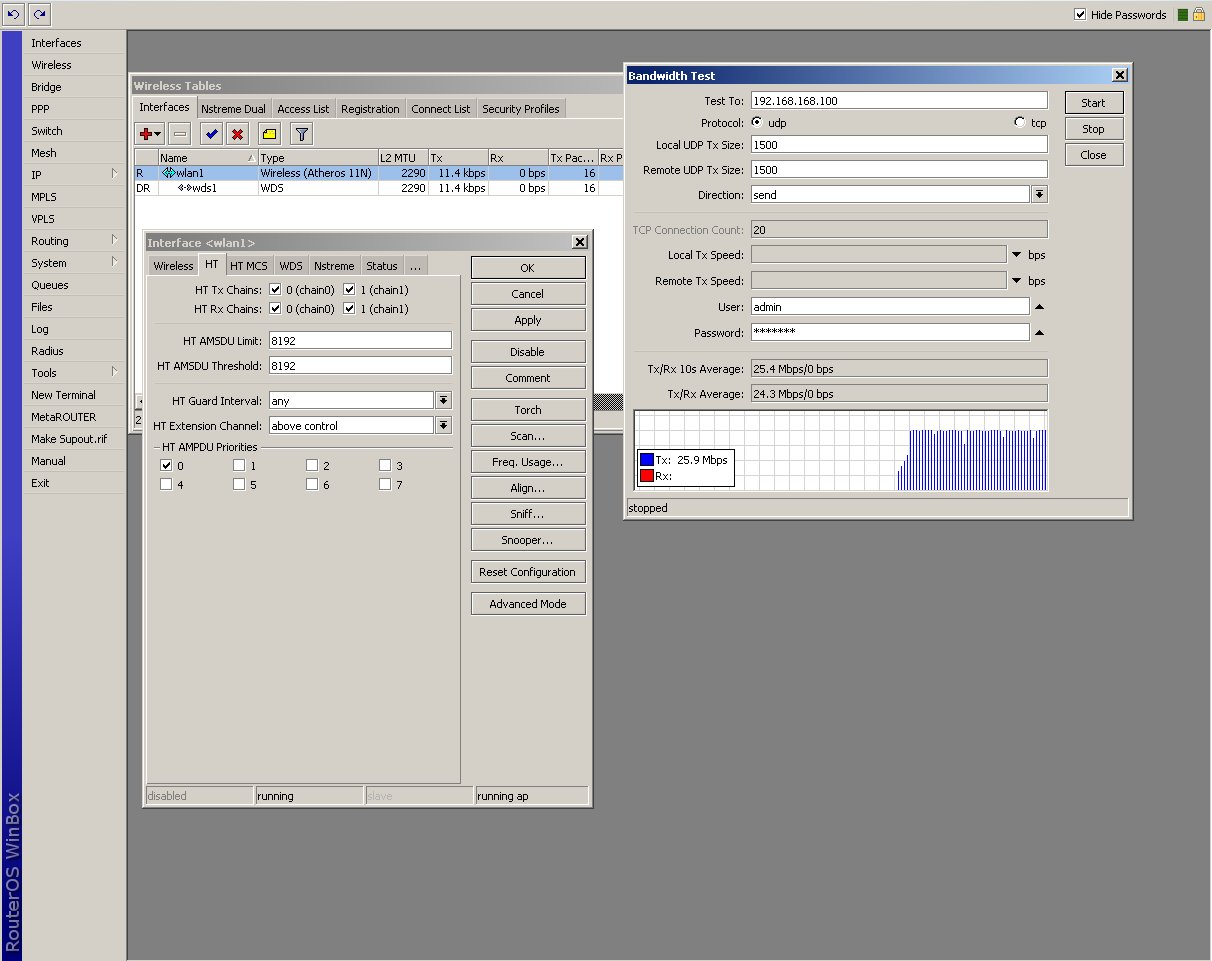The image size is (1212, 961).
Task: Expand the Routing submenu in sidebar
Action: click(x=114, y=240)
